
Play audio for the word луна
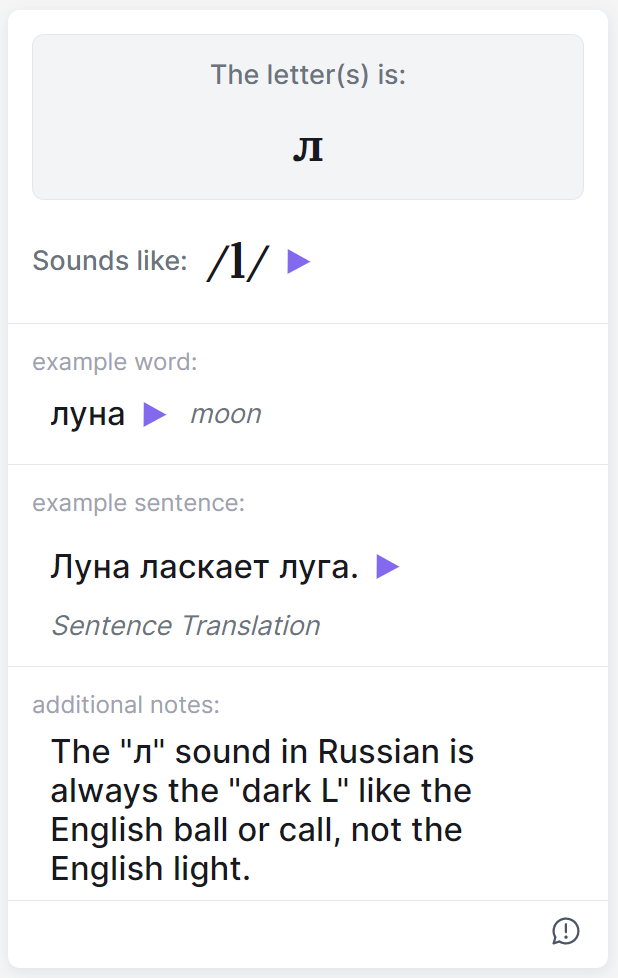[154, 415]
